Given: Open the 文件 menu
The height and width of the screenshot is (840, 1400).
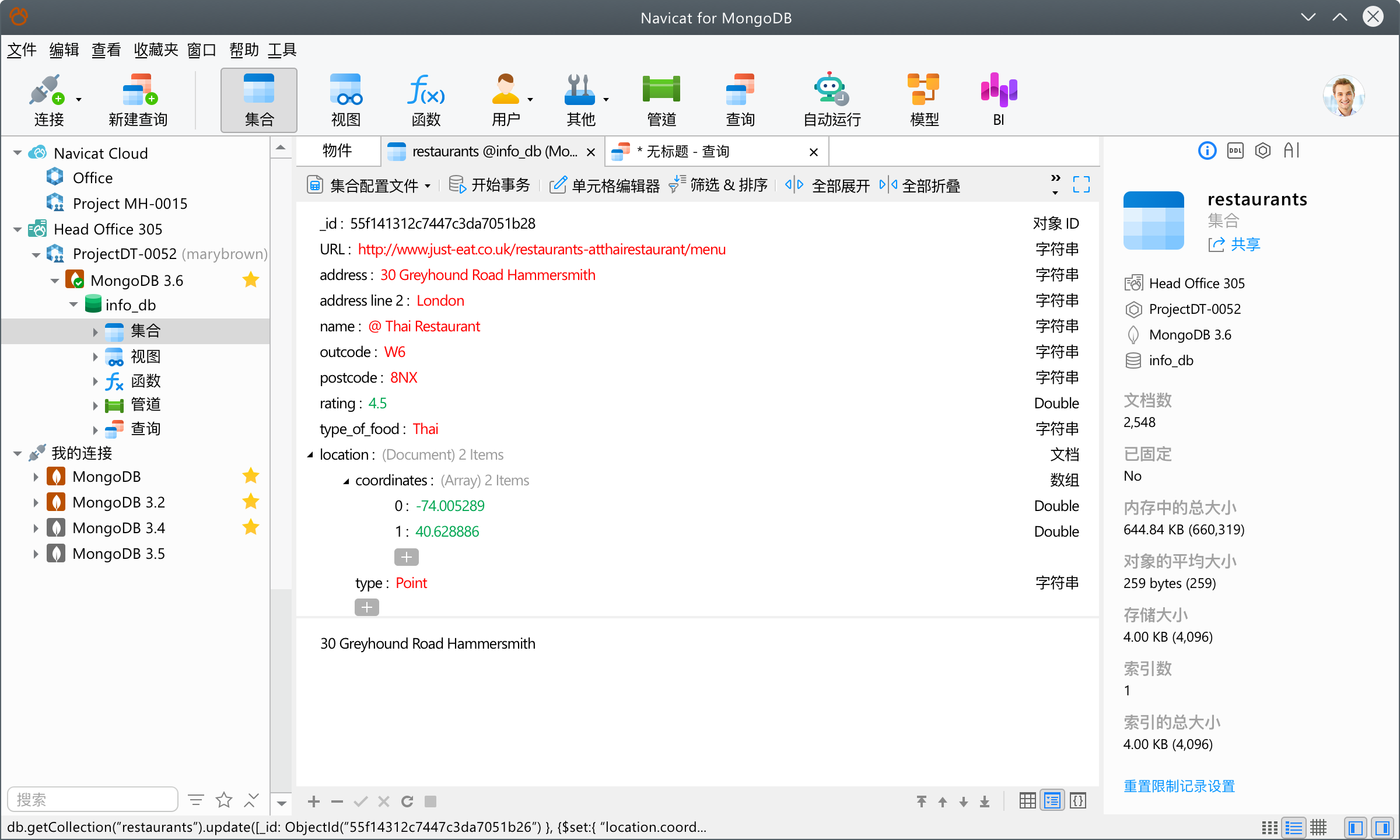Looking at the screenshot, I should coord(22,50).
